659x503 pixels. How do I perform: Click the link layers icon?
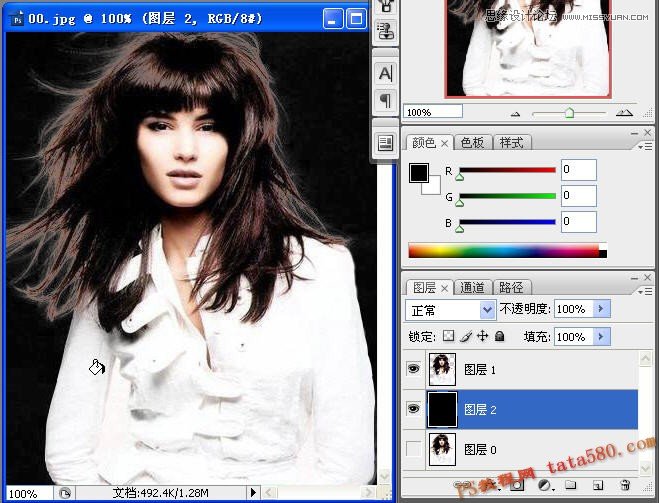click(x=461, y=485)
